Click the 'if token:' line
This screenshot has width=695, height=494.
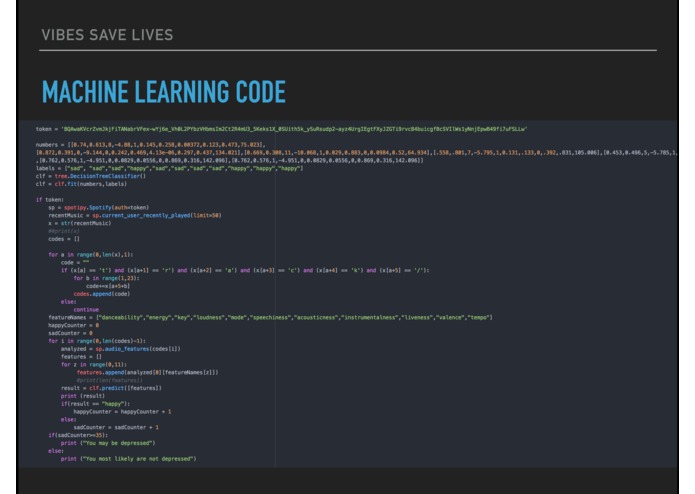coord(50,200)
